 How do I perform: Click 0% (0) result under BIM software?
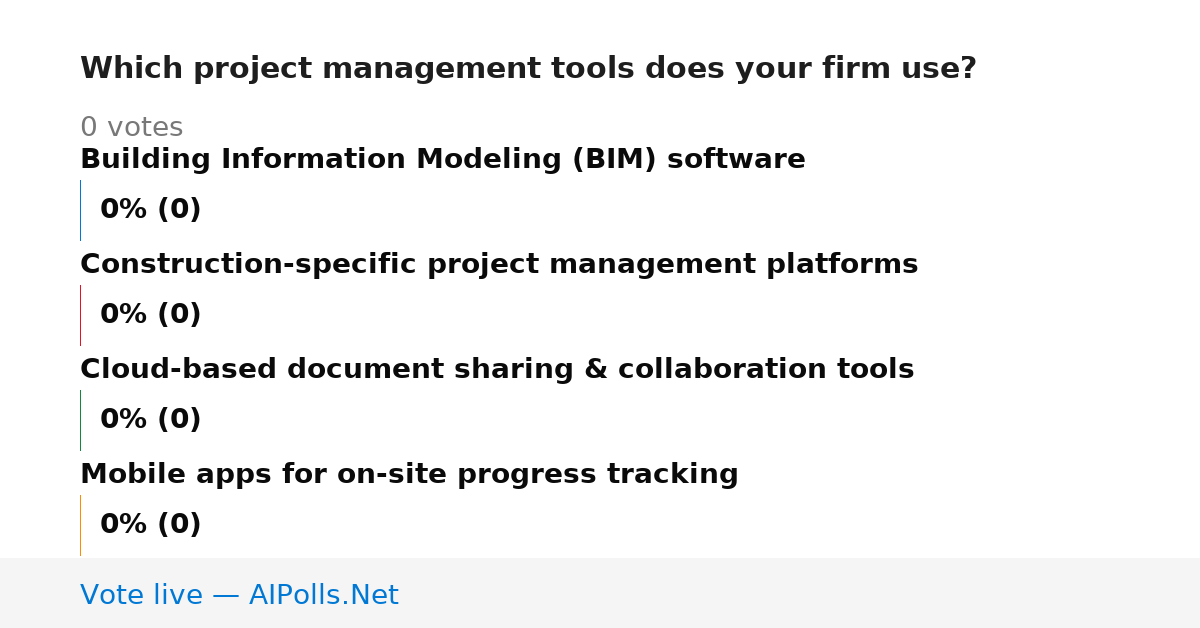[x=150, y=210]
